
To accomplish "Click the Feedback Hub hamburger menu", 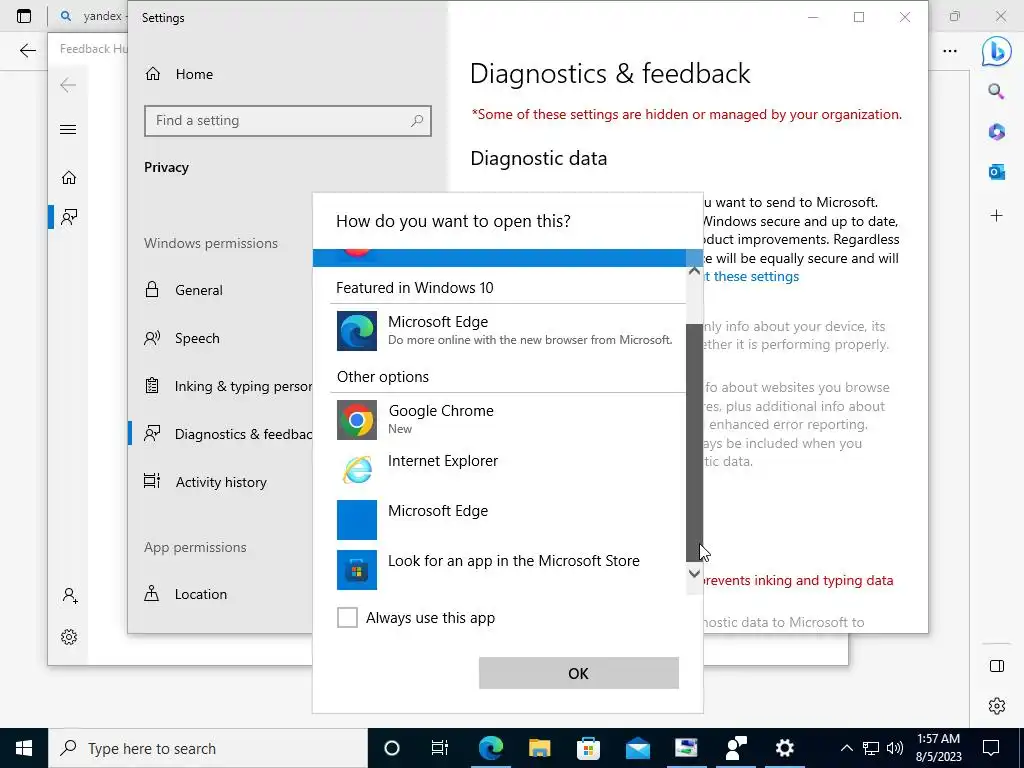I will [68, 129].
